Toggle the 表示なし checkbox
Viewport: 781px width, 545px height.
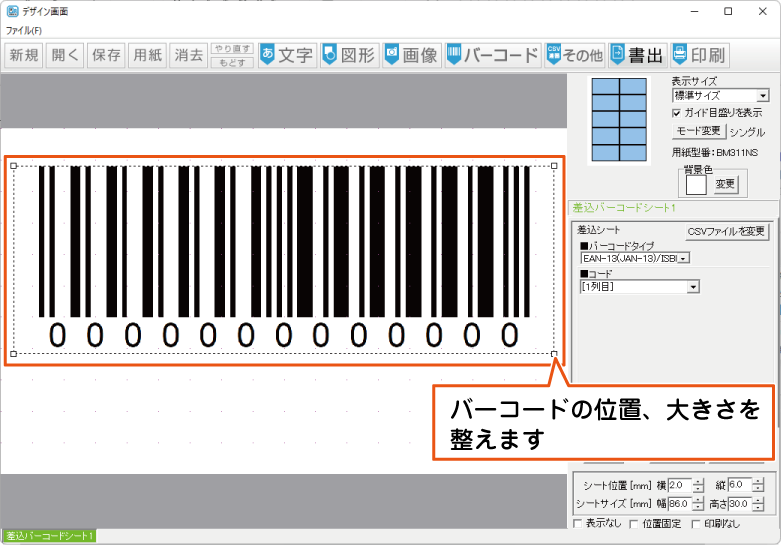click(578, 524)
